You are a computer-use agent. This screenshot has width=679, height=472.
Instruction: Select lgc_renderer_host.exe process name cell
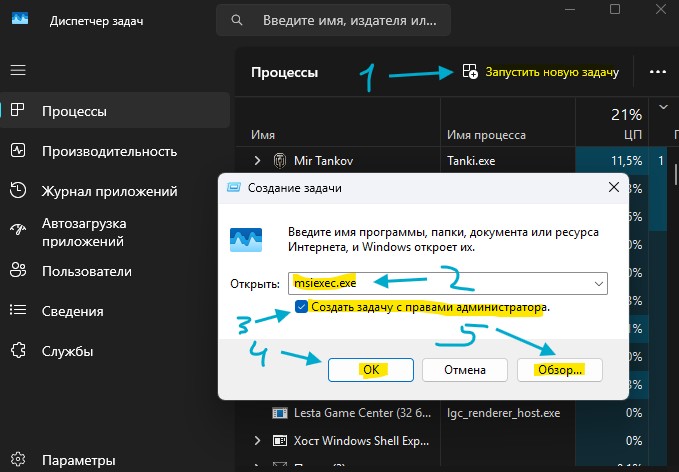click(x=503, y=413)
